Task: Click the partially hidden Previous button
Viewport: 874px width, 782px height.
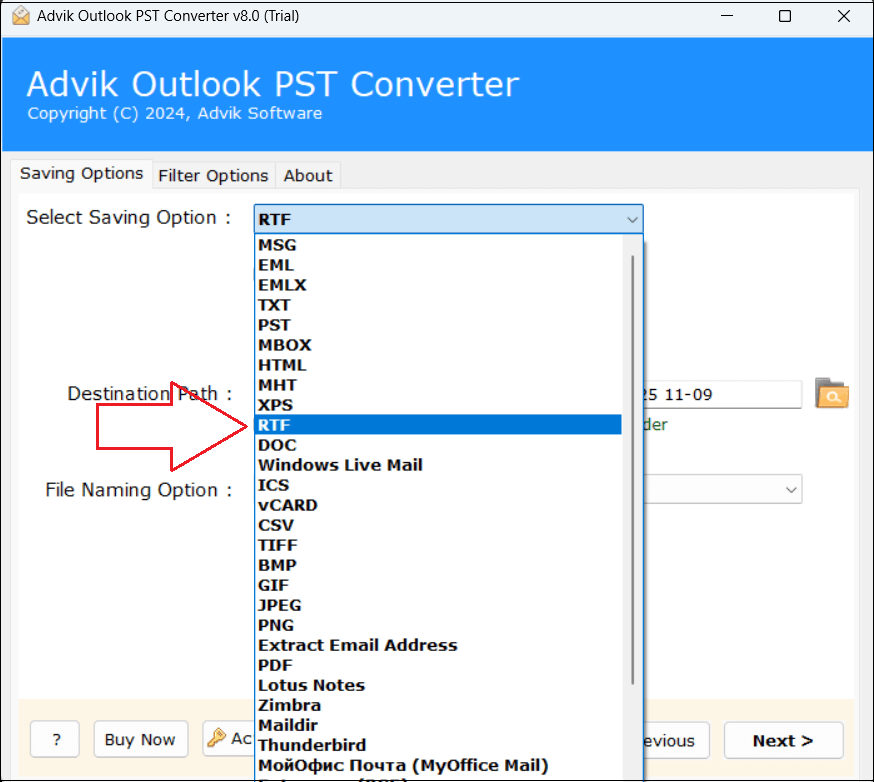Action: tap(676, 741)
